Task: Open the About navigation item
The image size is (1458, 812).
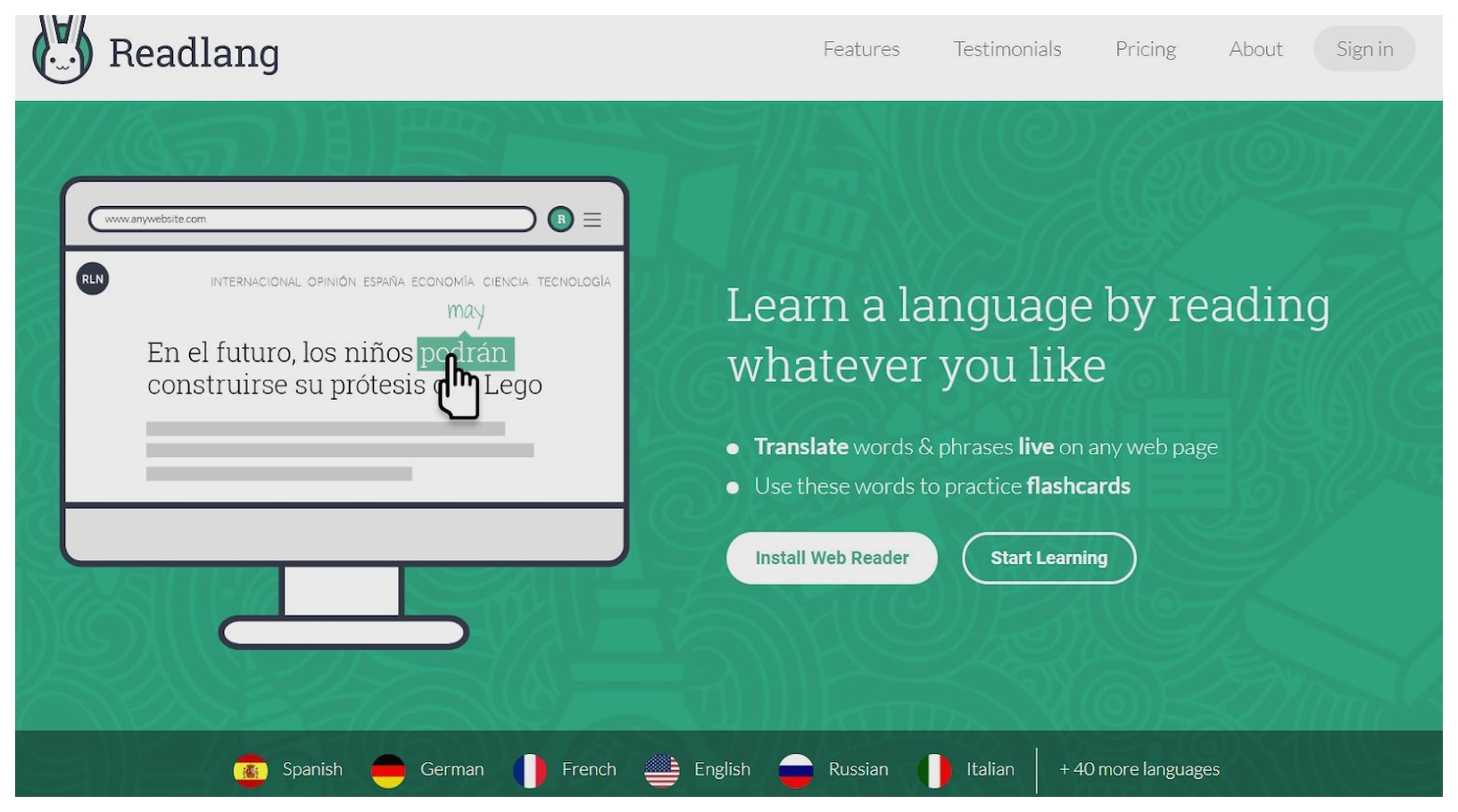Action: [x=1255, y=49]
